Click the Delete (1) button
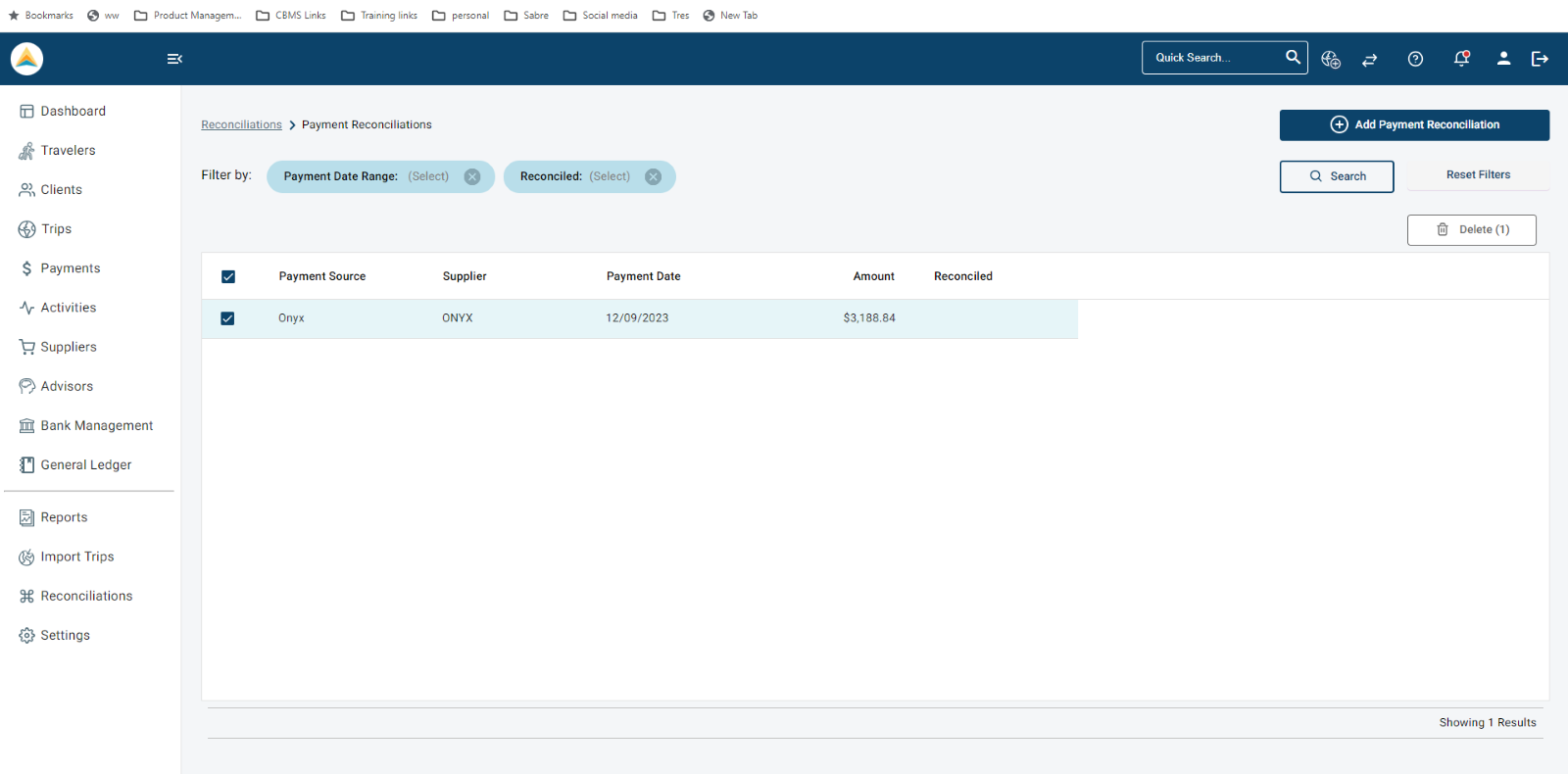1568x774 pixels. 1471,229
